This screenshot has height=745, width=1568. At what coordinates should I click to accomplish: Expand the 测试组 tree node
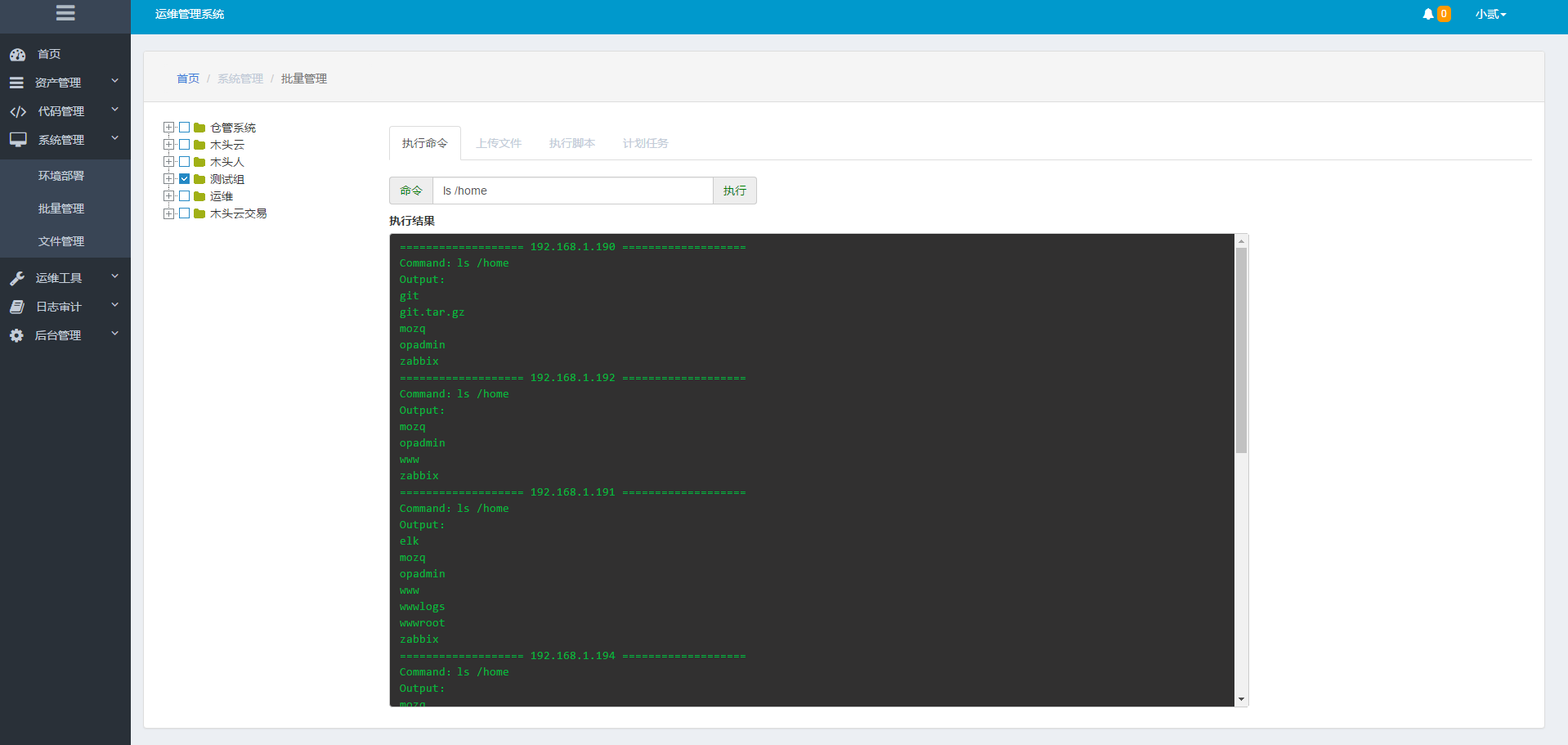168,179
